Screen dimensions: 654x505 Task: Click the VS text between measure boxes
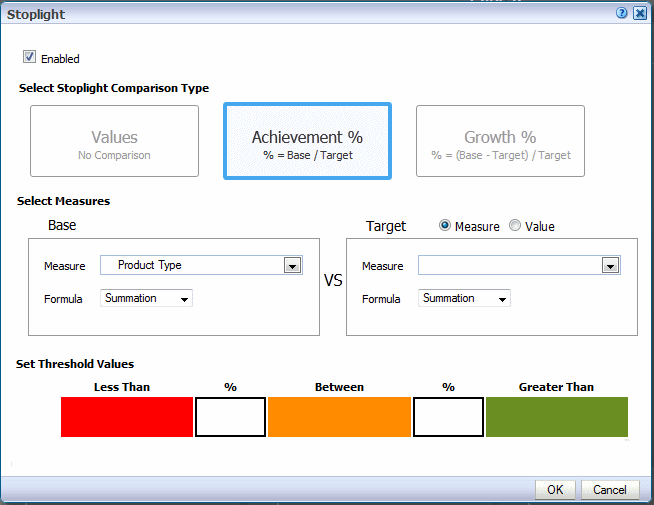[x=333, y=280]
